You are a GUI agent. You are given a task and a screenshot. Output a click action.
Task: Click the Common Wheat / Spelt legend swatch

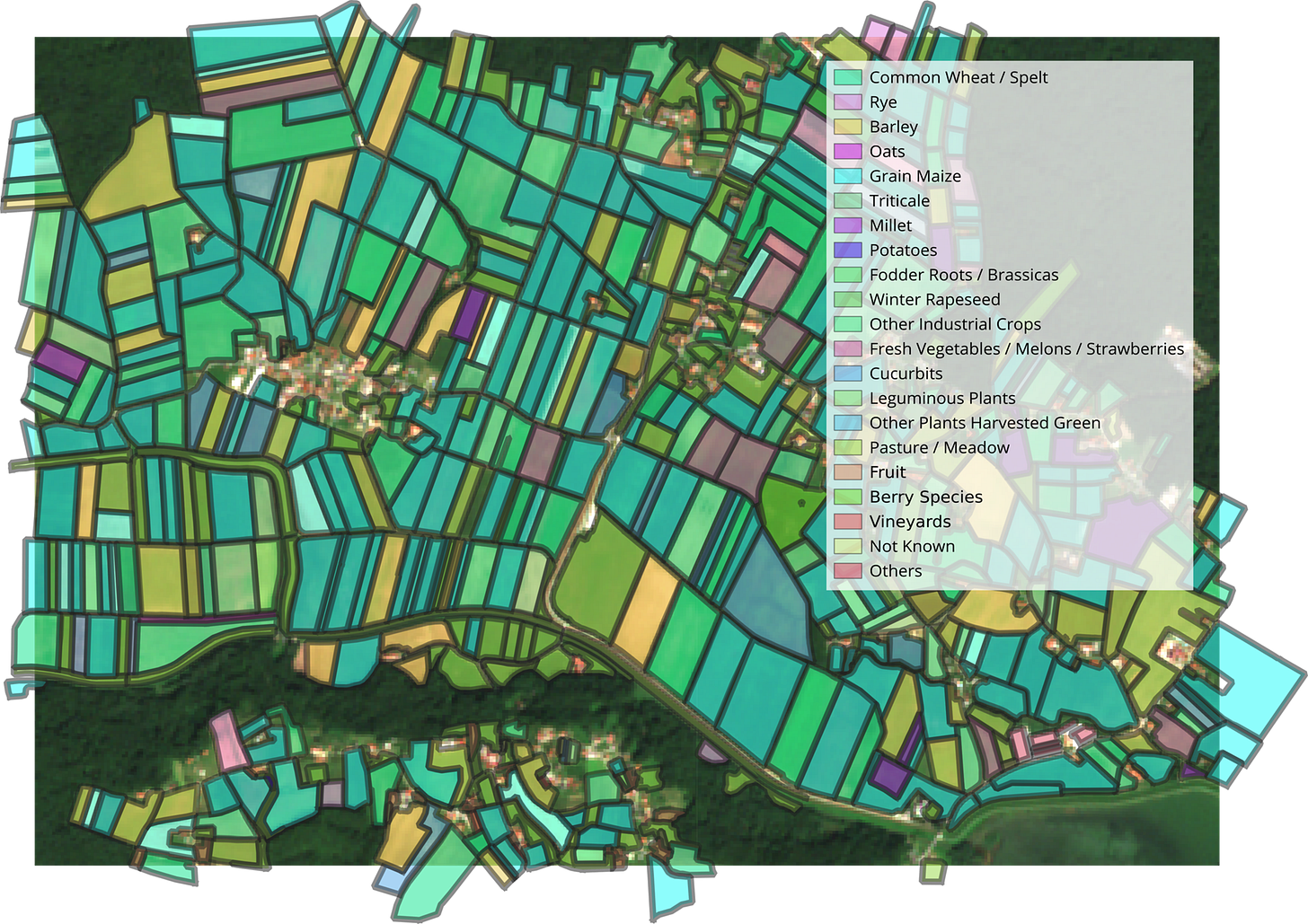pyautogui.click(x=848, y=77)
